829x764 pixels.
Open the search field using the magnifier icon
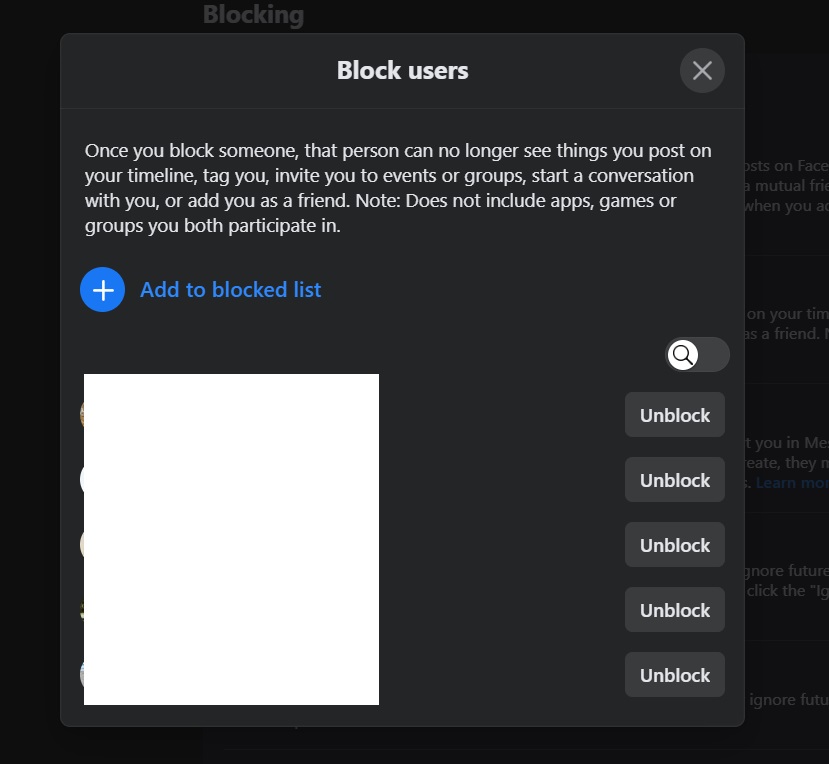click(683, 354)
